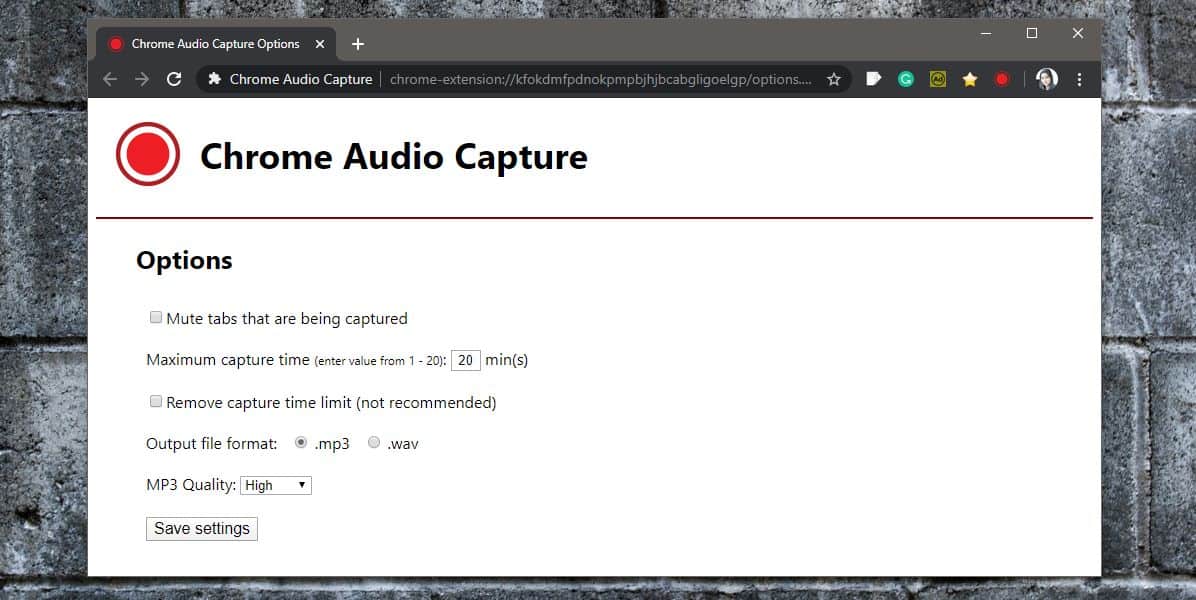The image size is (1196, 600).
Task: Focus the maximum capture time field
Action: (466, 360)
